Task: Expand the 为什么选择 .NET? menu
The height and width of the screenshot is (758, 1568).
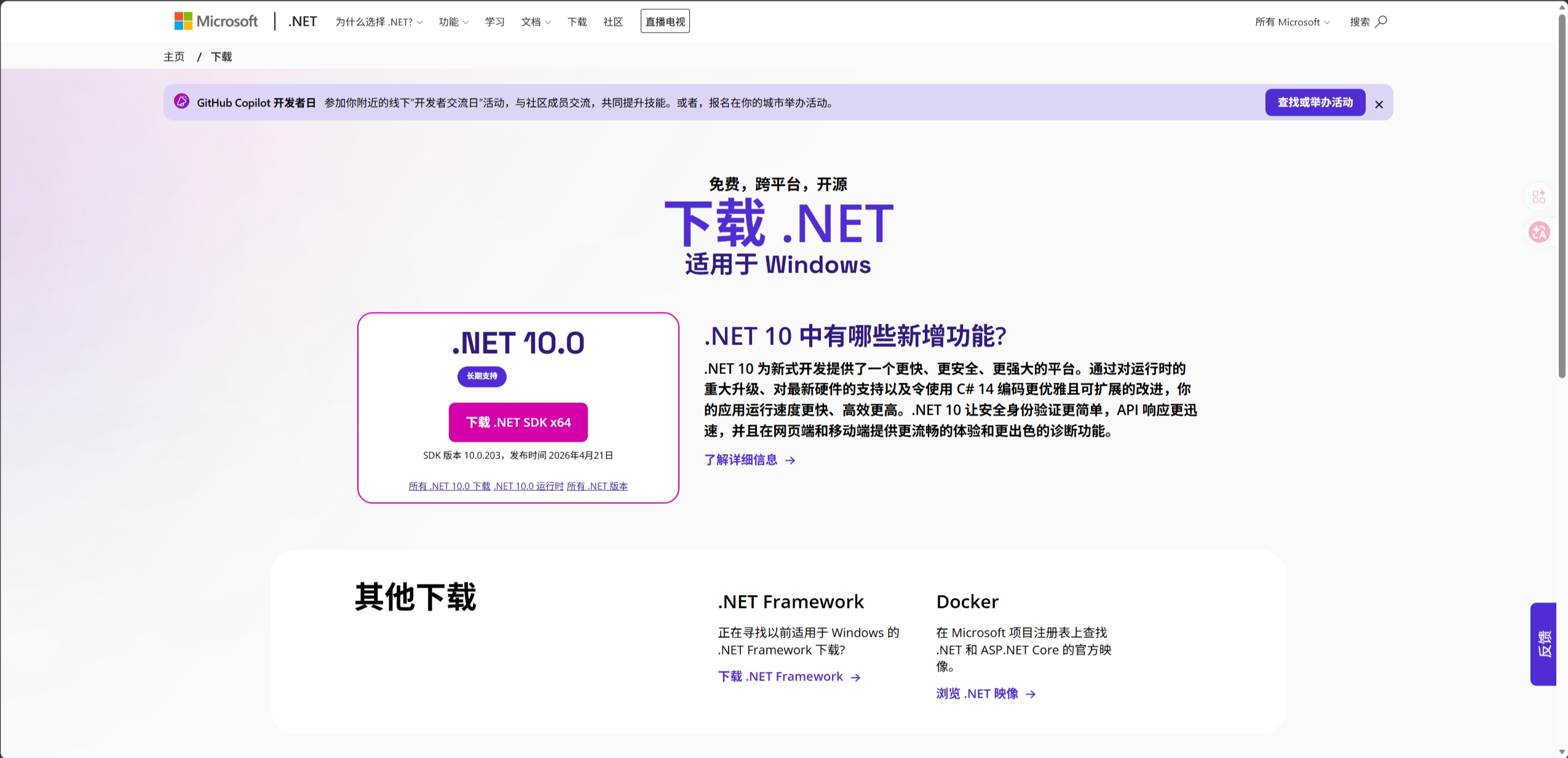Action: (378, 22)
